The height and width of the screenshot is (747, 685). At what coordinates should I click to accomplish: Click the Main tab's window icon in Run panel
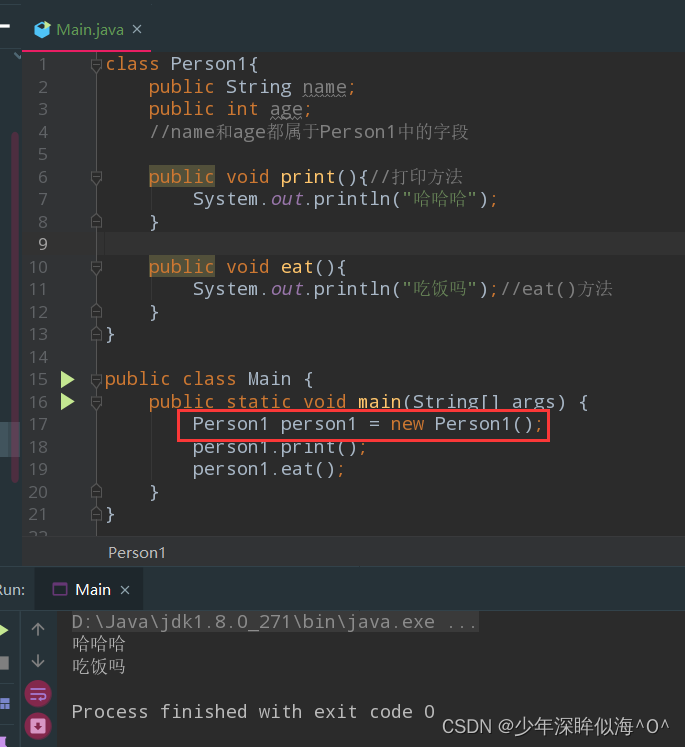click(x=60, y=590)
